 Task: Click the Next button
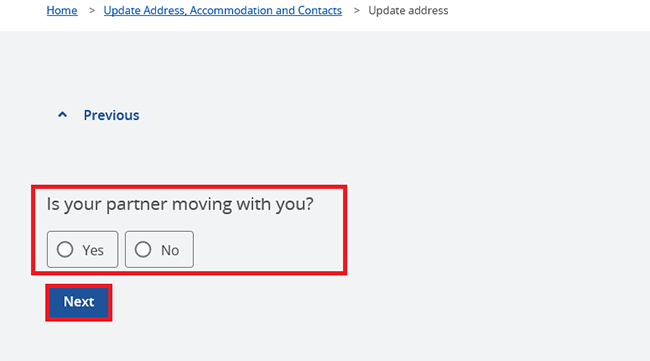coord(79,302)
